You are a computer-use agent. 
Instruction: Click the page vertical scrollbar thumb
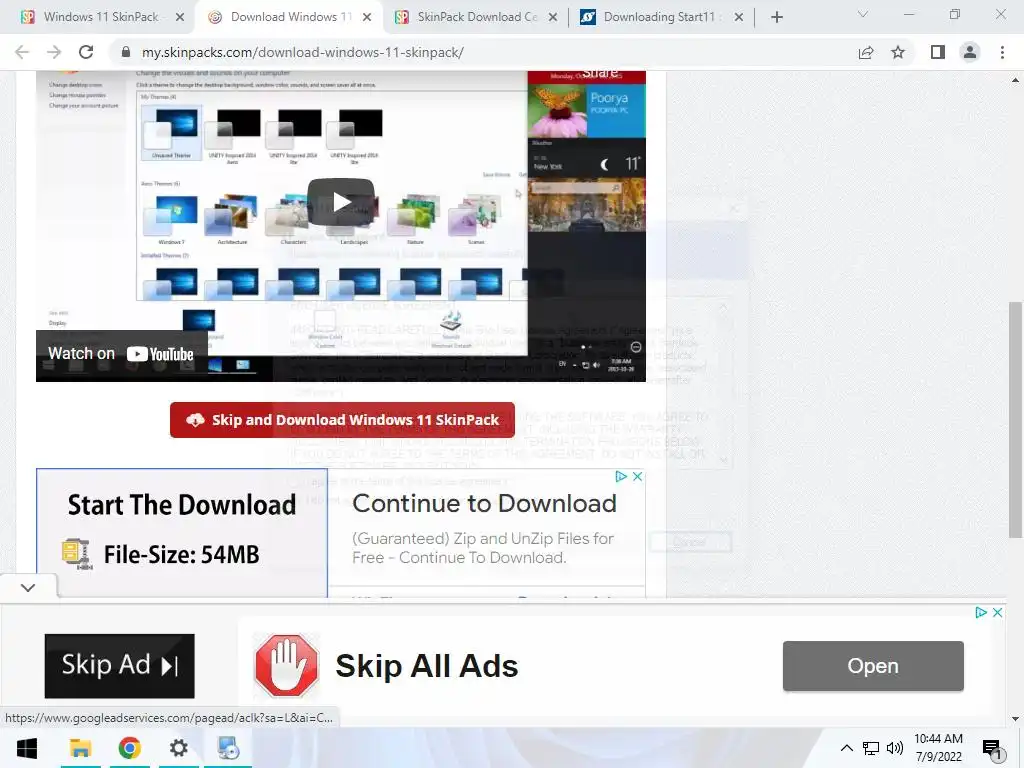click(1015, 419)
